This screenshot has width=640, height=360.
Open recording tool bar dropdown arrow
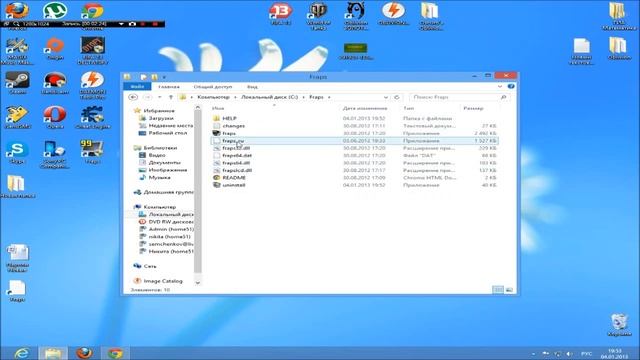[121, 24]
